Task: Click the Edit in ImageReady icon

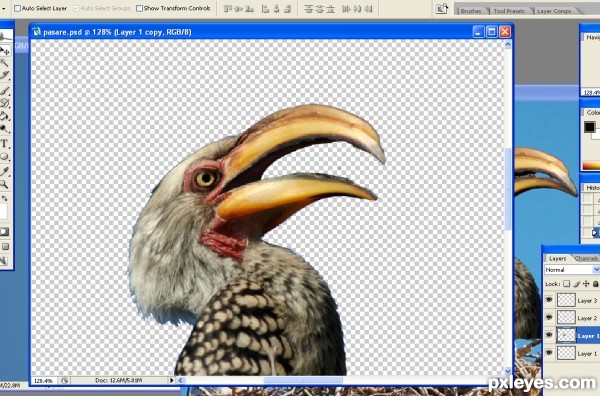Action: click(5, 261)
